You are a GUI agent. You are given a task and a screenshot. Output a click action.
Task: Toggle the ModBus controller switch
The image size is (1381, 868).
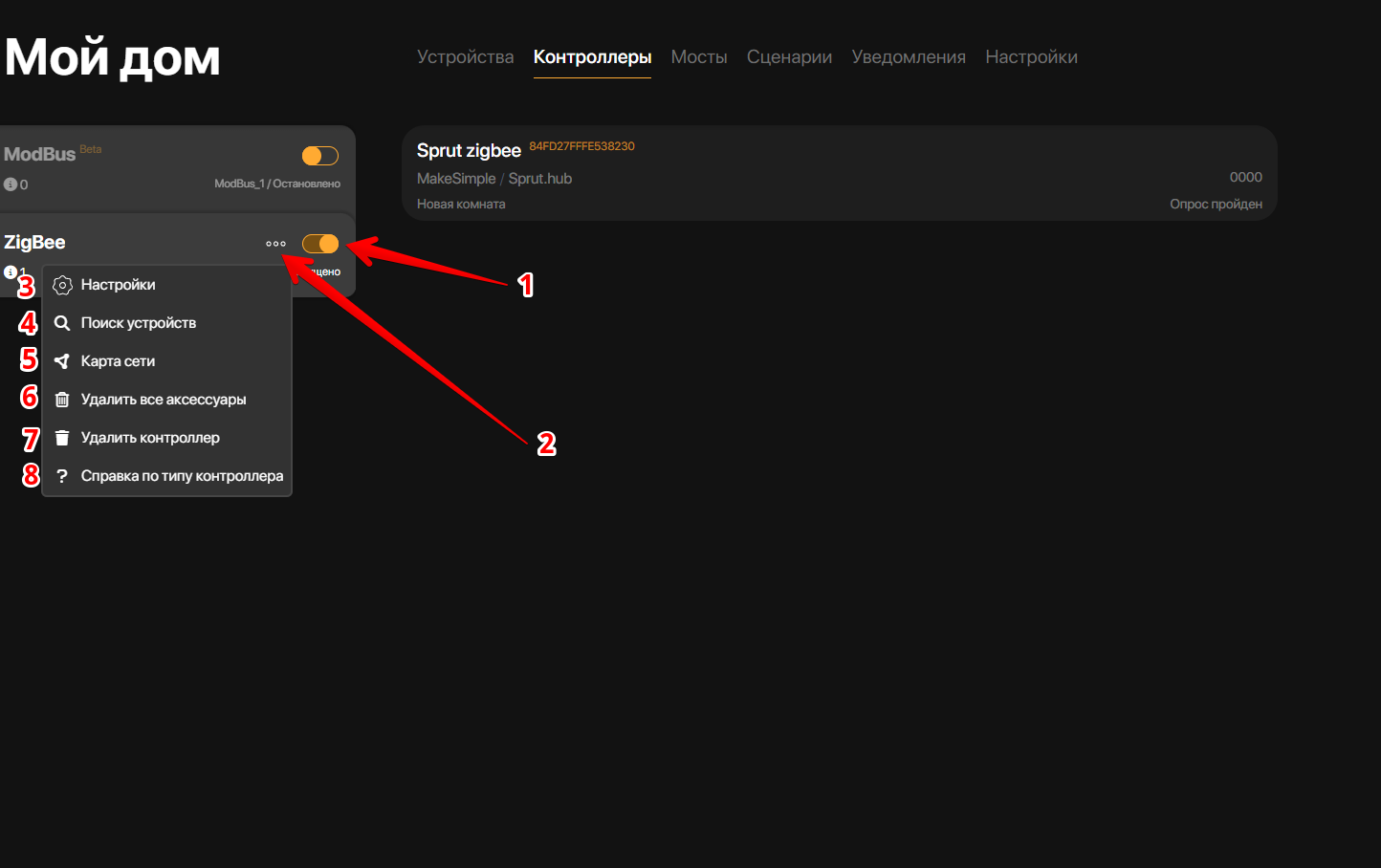click(x=319, y=156)
